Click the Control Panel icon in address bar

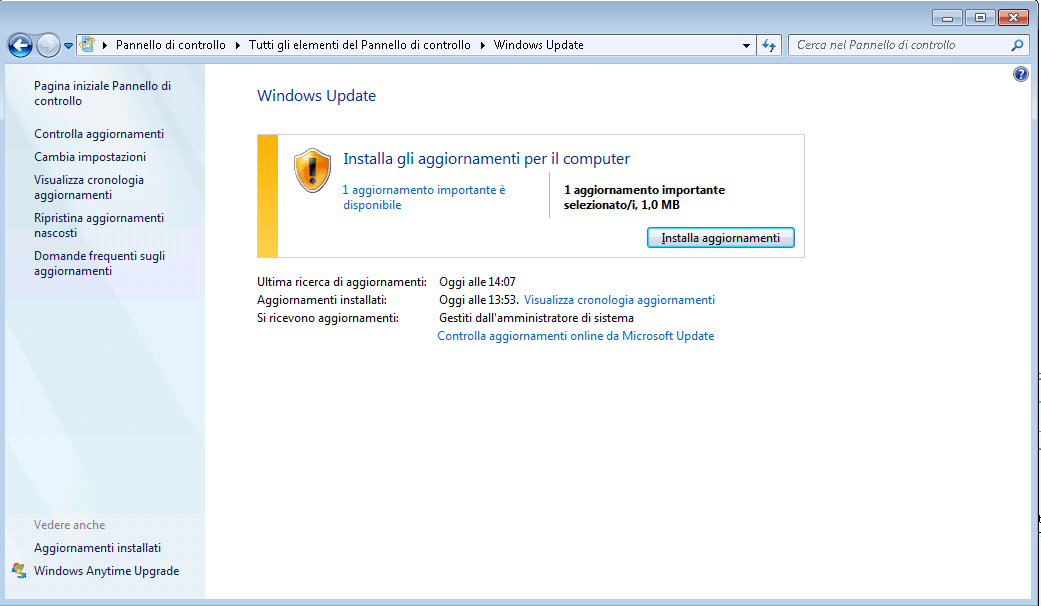pos(87,44)
